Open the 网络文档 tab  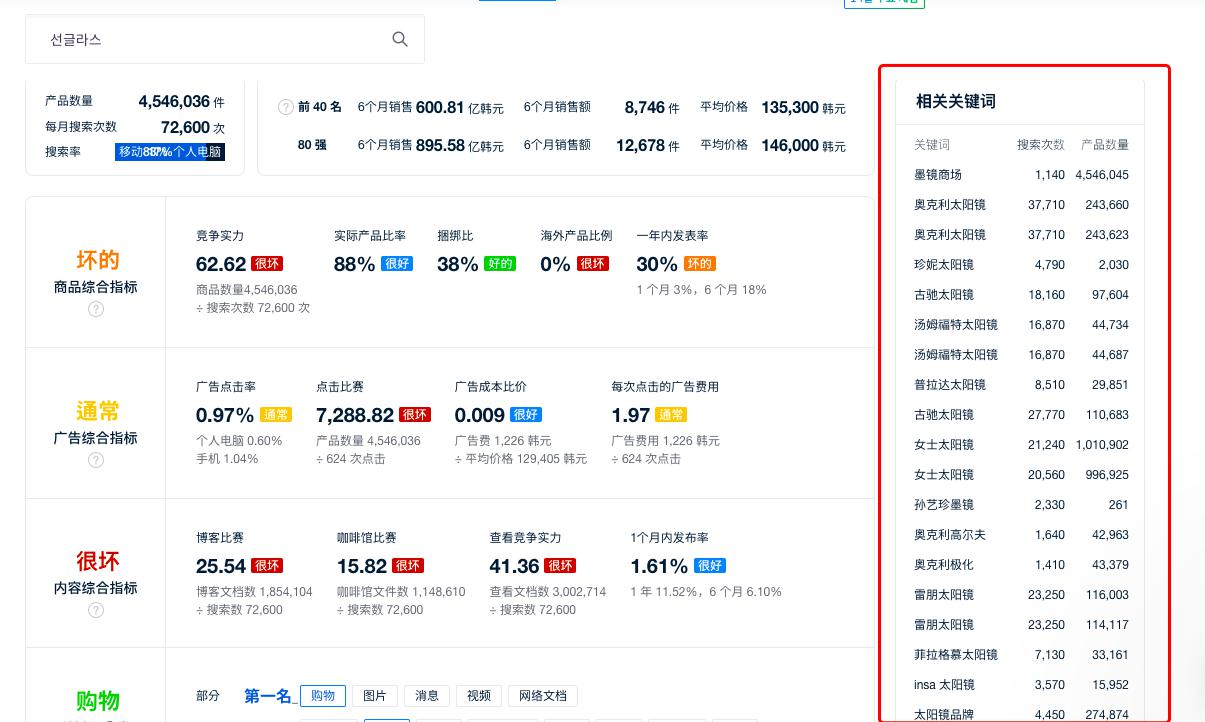click(543, 696)
